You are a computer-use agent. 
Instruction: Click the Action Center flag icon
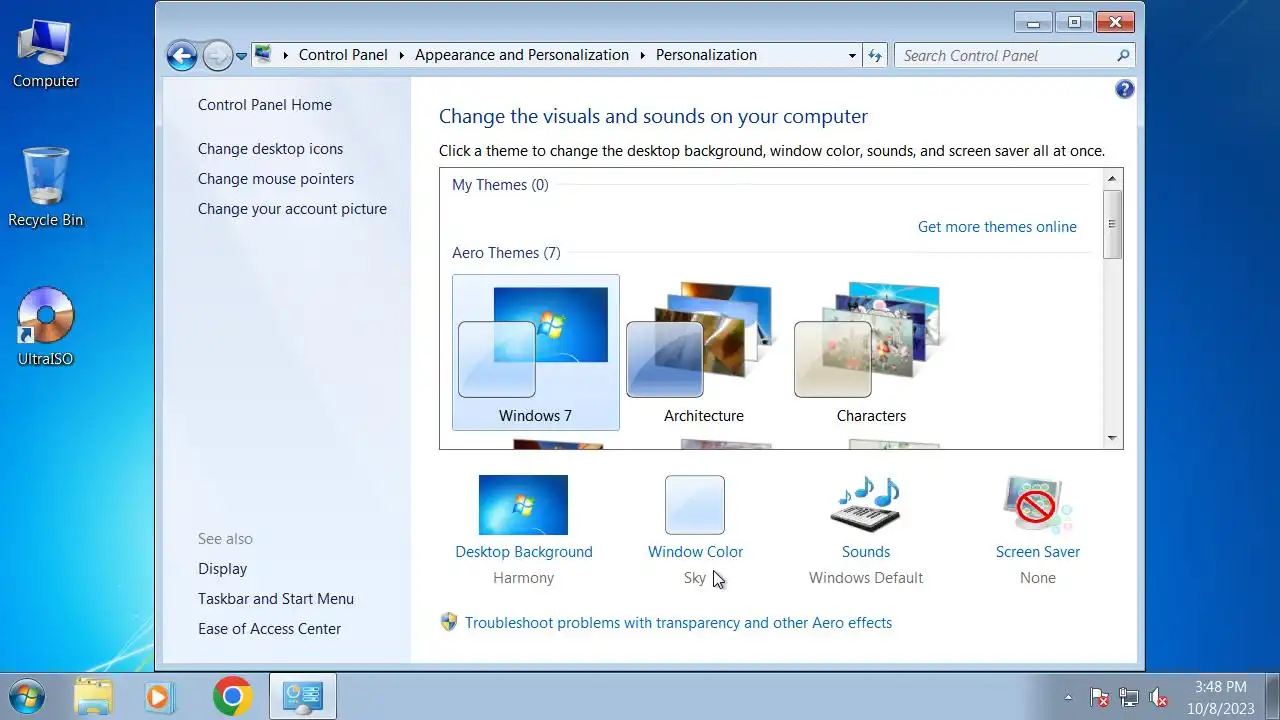(1099, 698)
